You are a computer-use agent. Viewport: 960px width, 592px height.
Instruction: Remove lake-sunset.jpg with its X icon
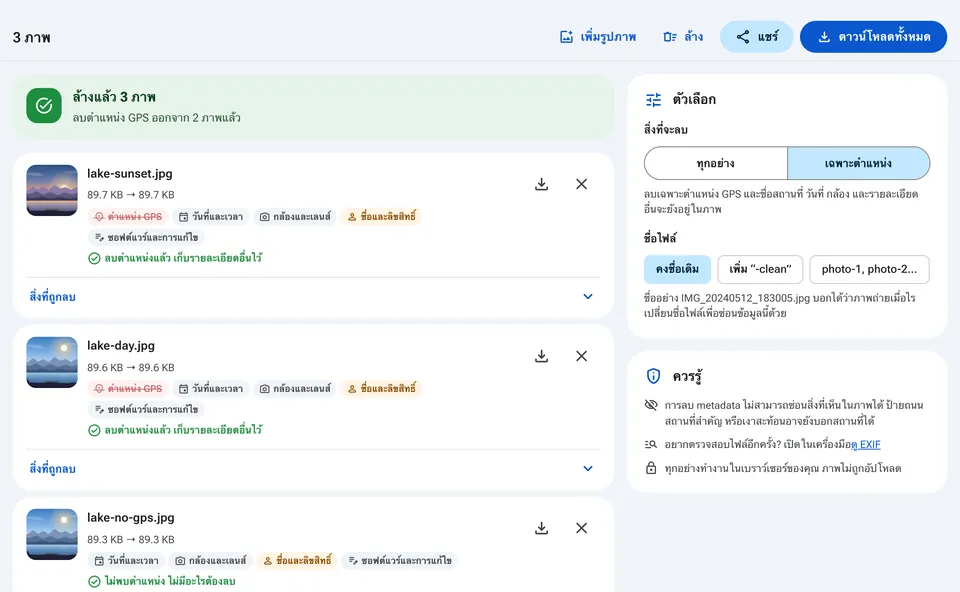pos(582,184)
